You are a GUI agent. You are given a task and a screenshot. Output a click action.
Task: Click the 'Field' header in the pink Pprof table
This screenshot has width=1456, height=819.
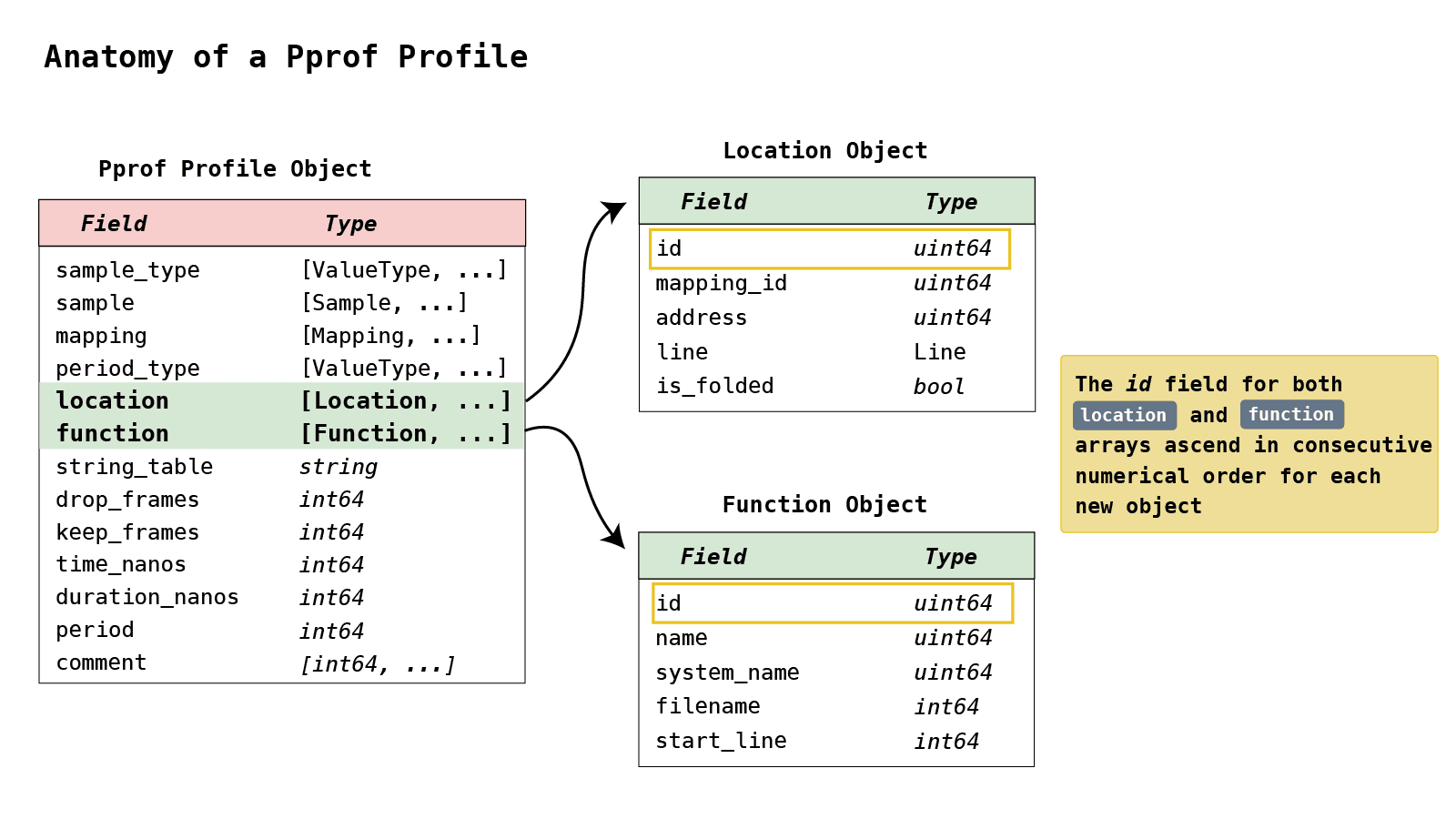[x=114, y=224]
